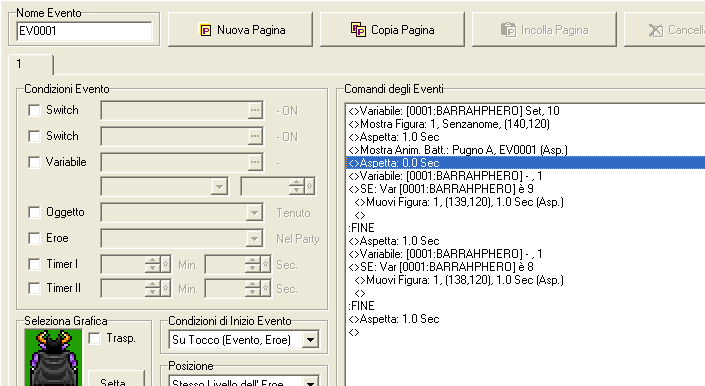705x386 pixels.
Task: Select the Variabile BARRAHPHERO Set, 10 command
Action: click(x=525, y=111)
